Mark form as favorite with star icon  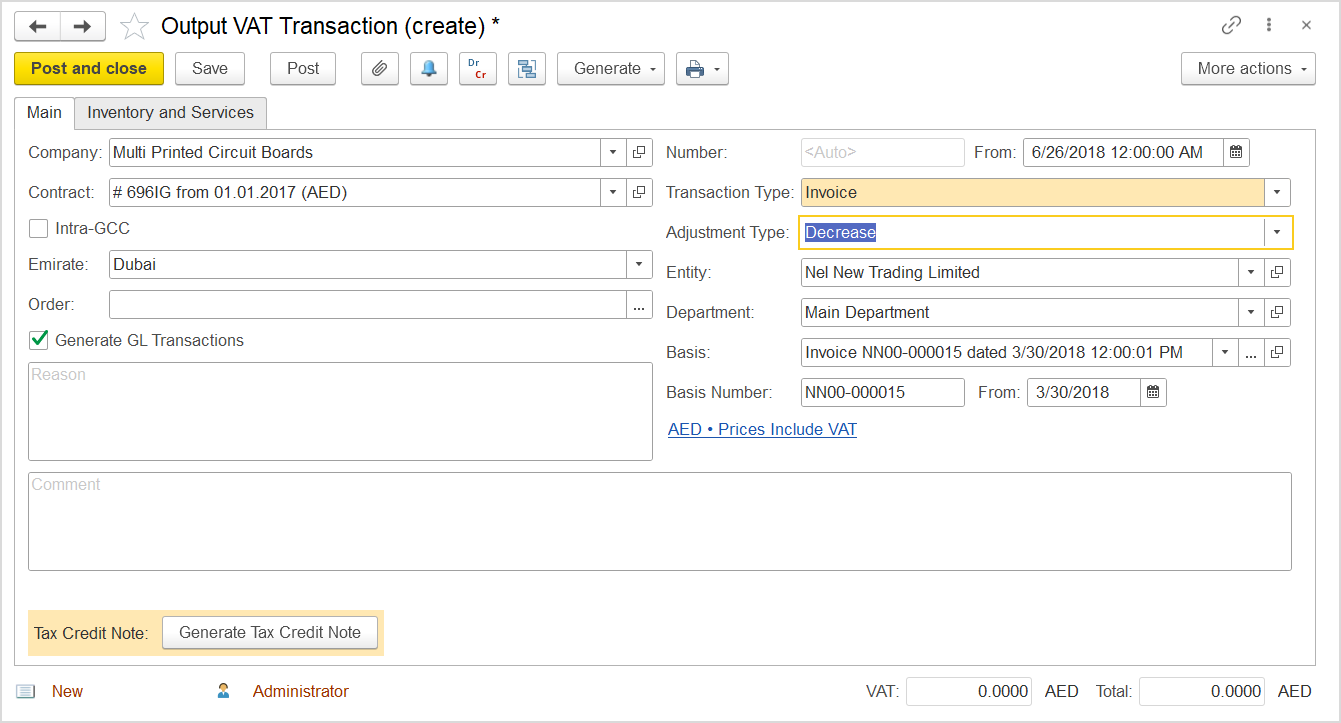134,26
